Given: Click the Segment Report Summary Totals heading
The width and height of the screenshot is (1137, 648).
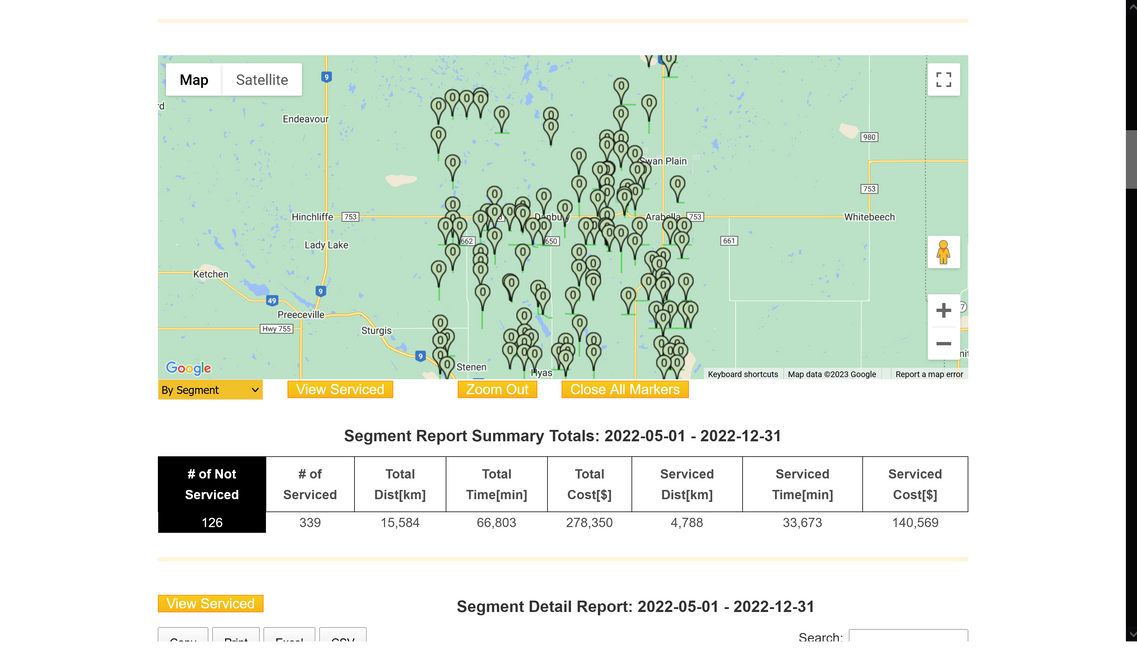Looking at the screenshot, I should point(563,436).
